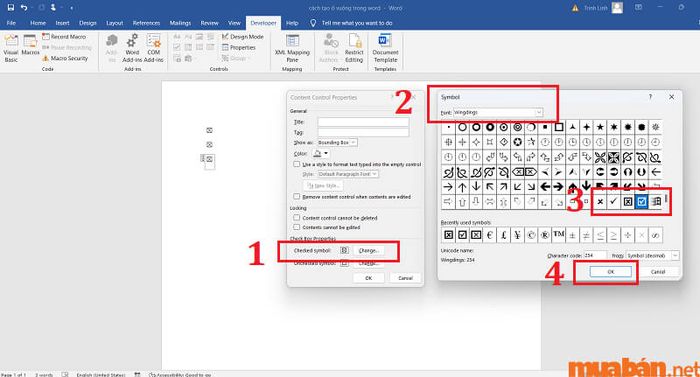Open the Review tab
This screenshot has width=700, height=377.
209,23
